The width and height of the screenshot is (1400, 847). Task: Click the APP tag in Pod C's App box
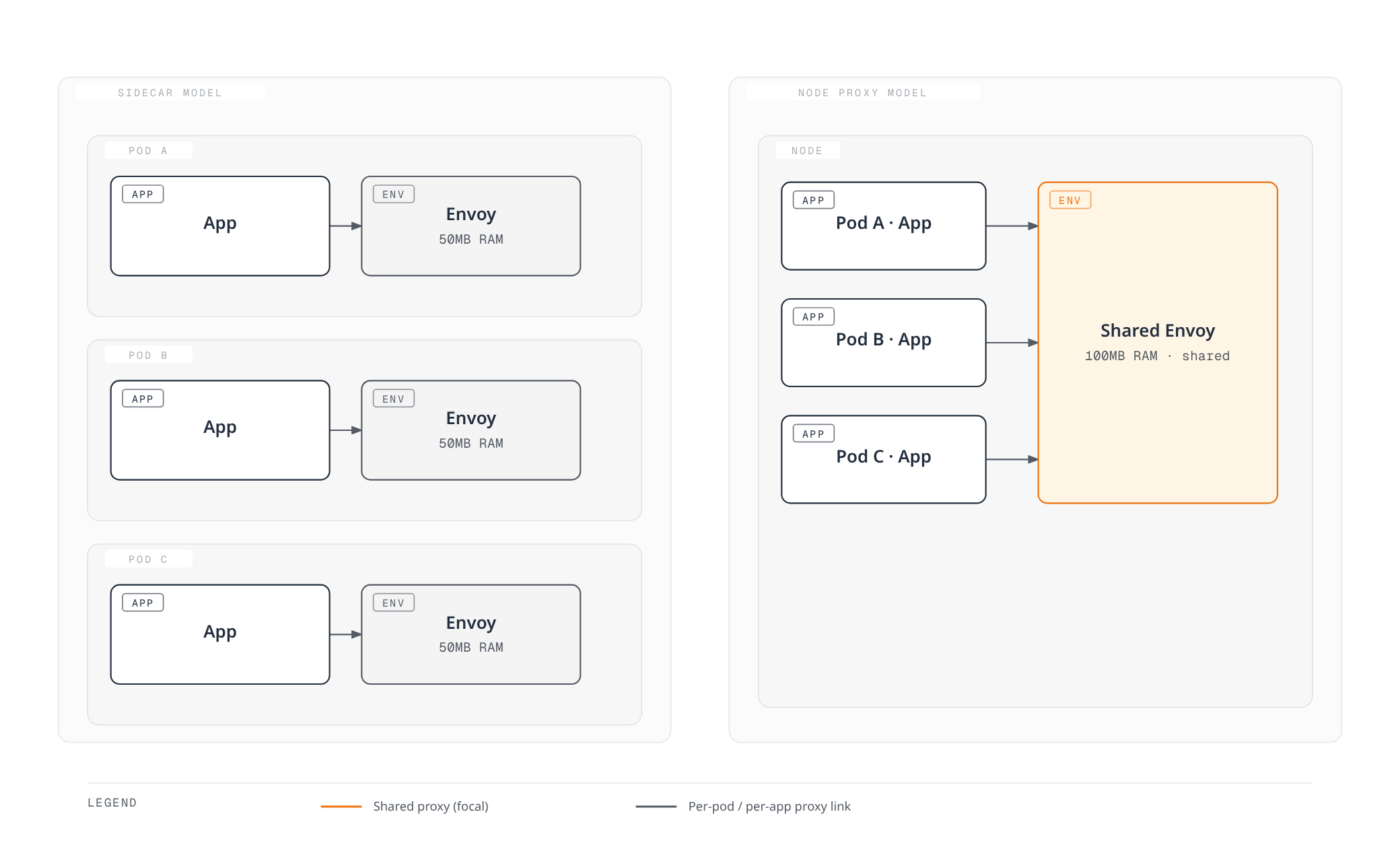[x=143, y=603]
